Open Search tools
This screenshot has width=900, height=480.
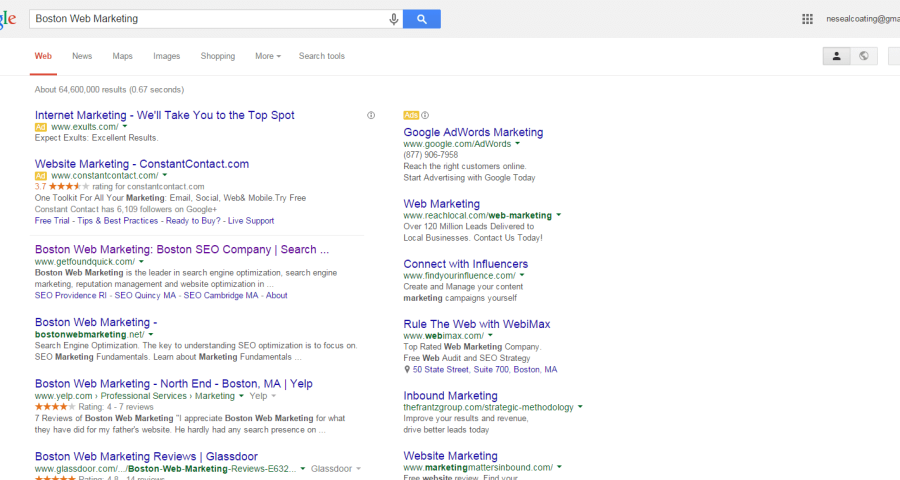[x=321, y=56]
